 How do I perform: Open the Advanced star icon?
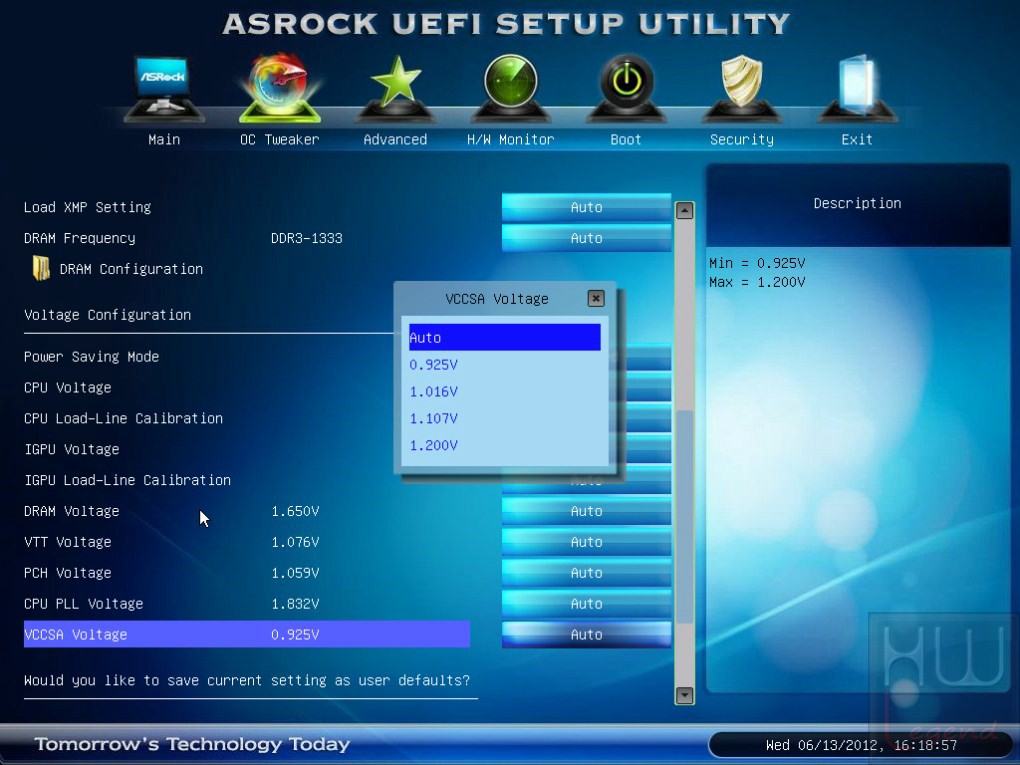(x=395, y=88)
